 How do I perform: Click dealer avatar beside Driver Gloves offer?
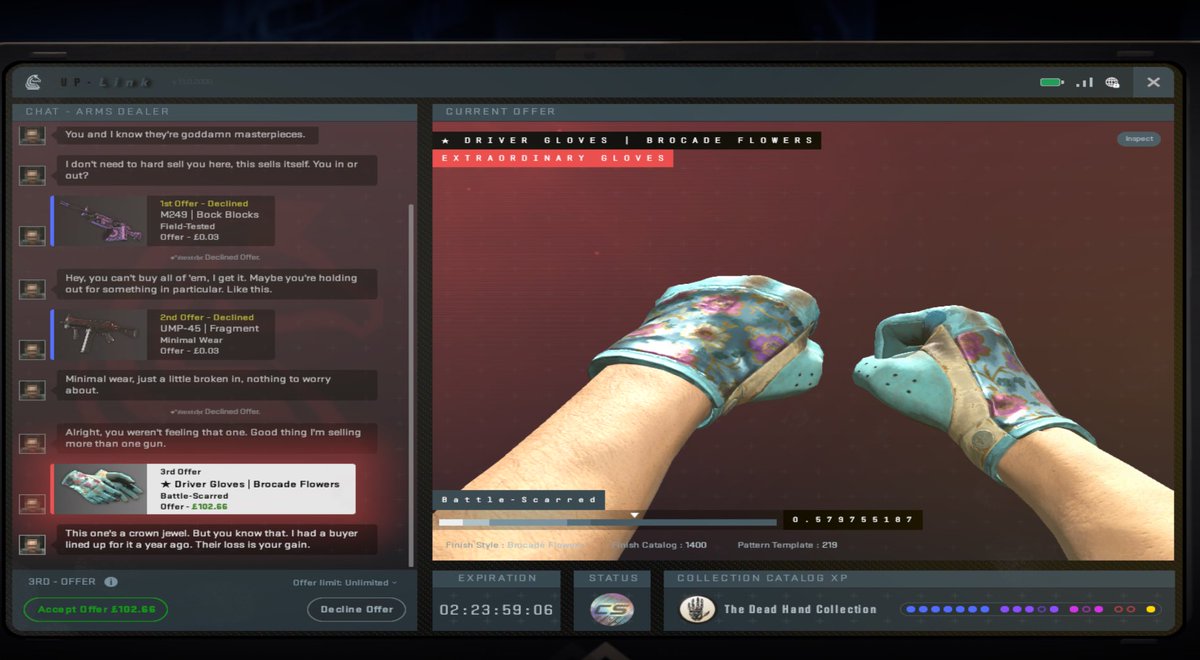(32, 504)
